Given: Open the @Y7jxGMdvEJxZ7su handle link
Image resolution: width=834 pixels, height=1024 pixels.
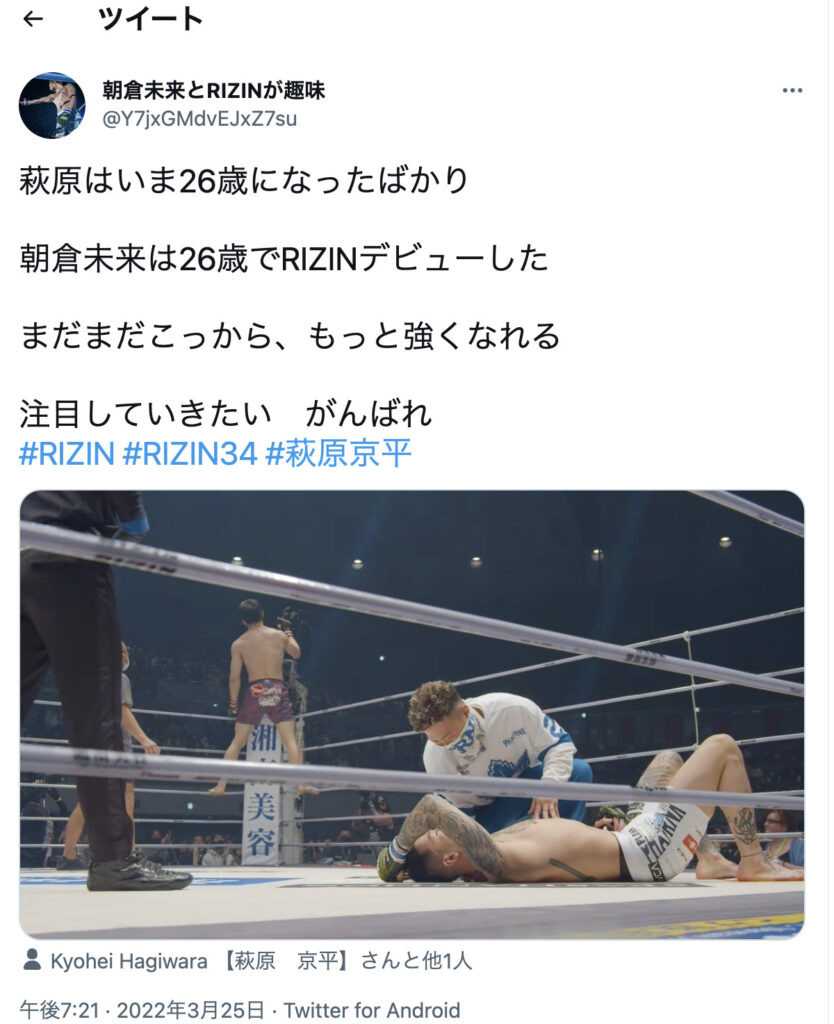Looking at the screenshot, I should point(200,119).
